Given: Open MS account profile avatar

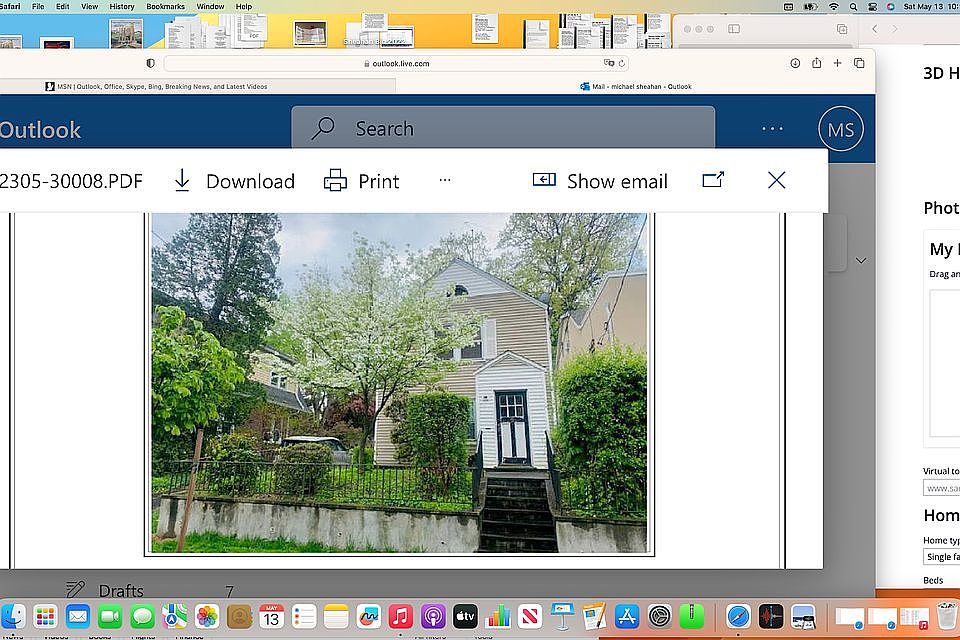Looking at the screenshot, I should click(x=841, y=129).
